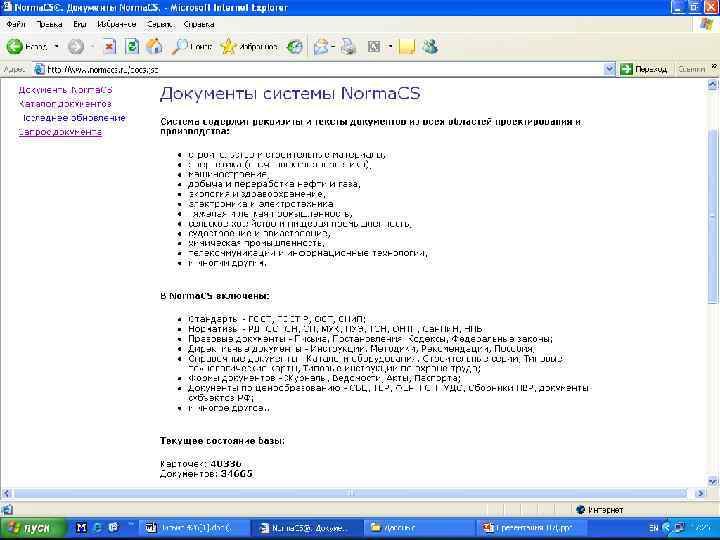Open the Последнее обновление link
Screen dimensions: 720x540
point(74,118)
